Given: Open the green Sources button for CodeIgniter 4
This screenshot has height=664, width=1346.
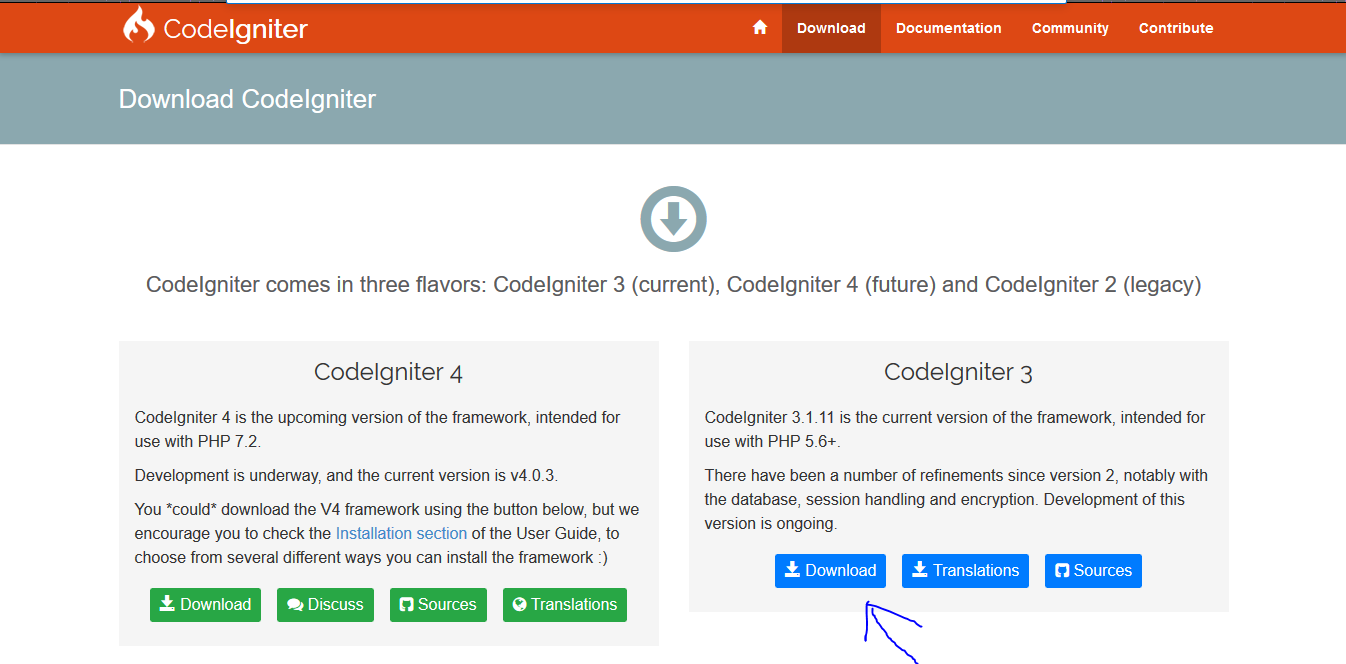Looking at the screenshot, I should pyautogui.click(x=438, y=605).
